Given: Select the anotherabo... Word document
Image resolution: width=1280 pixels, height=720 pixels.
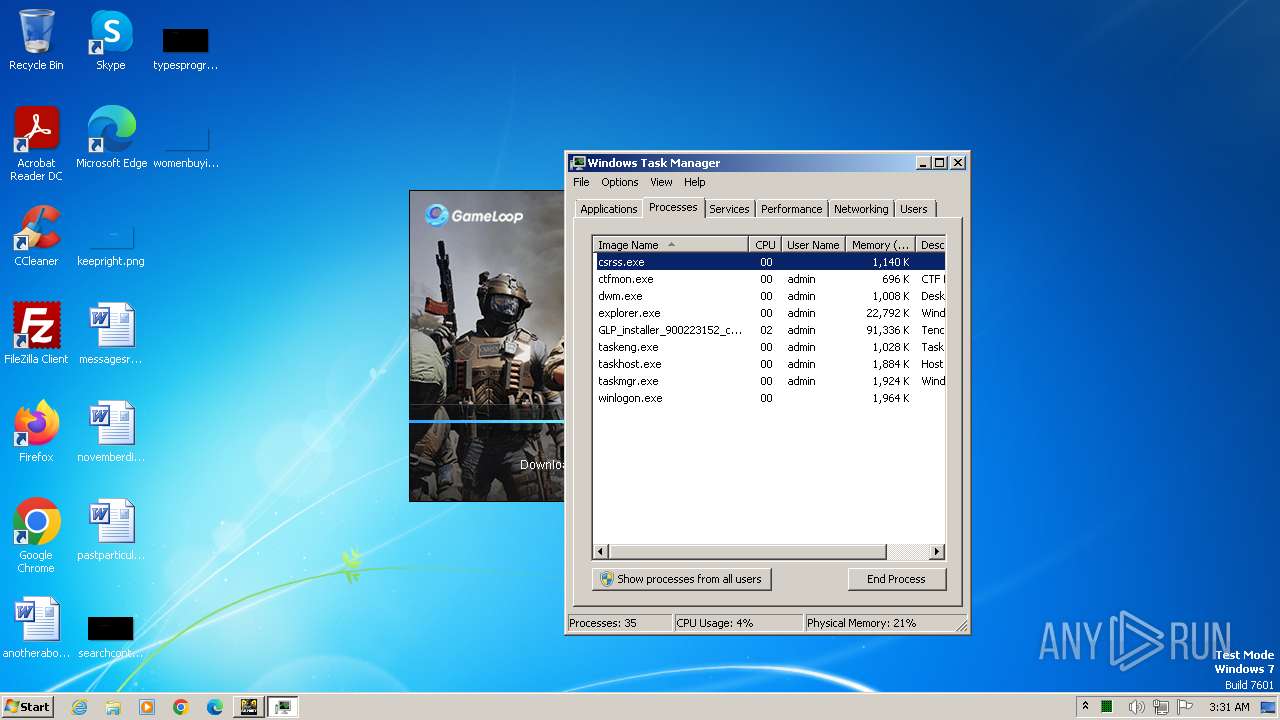Looking at the screenshot, I should (x=36, y=627).
